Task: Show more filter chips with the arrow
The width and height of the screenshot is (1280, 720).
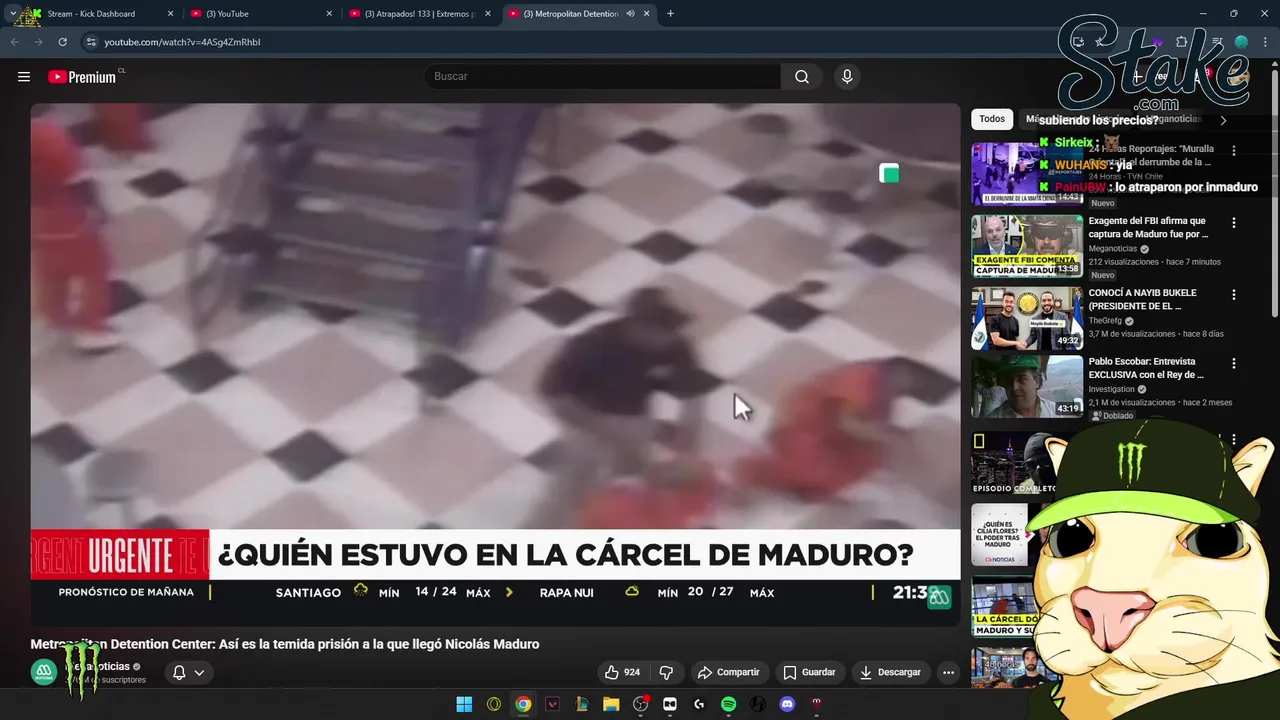Action: [x=1222, y=120]
